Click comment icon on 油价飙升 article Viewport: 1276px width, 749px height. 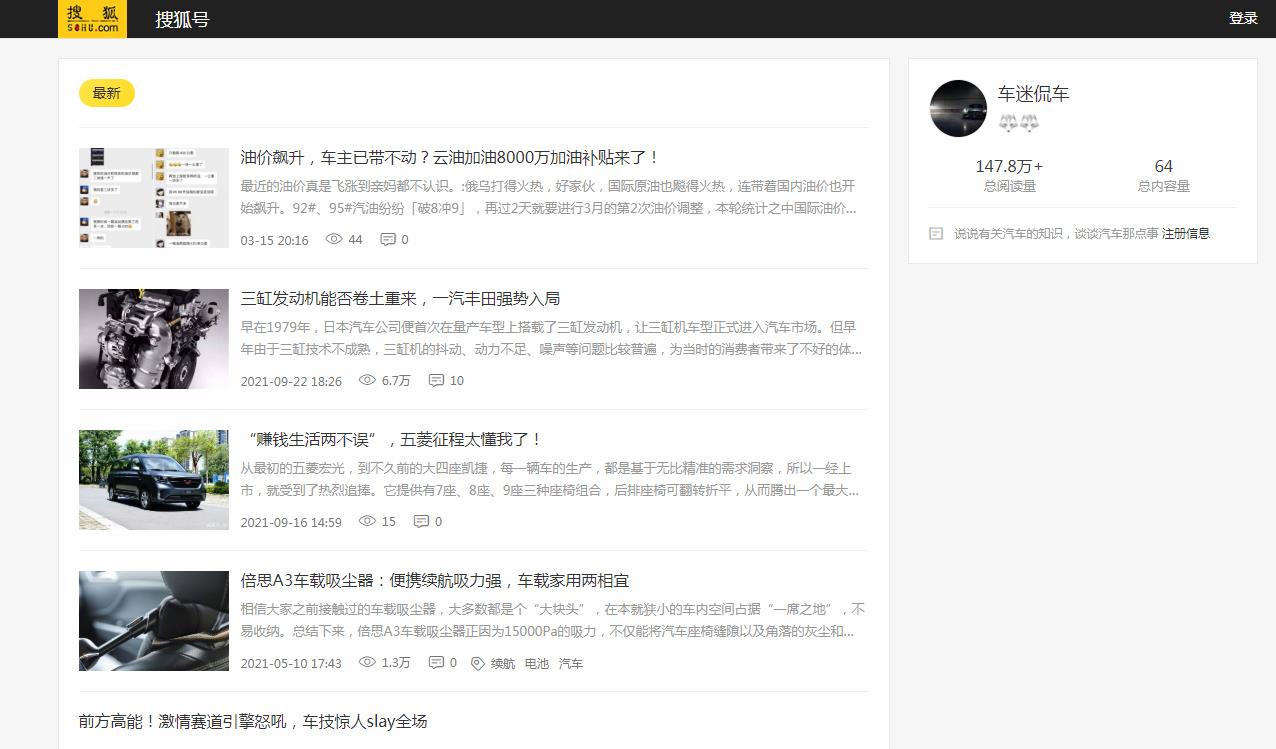386,239
